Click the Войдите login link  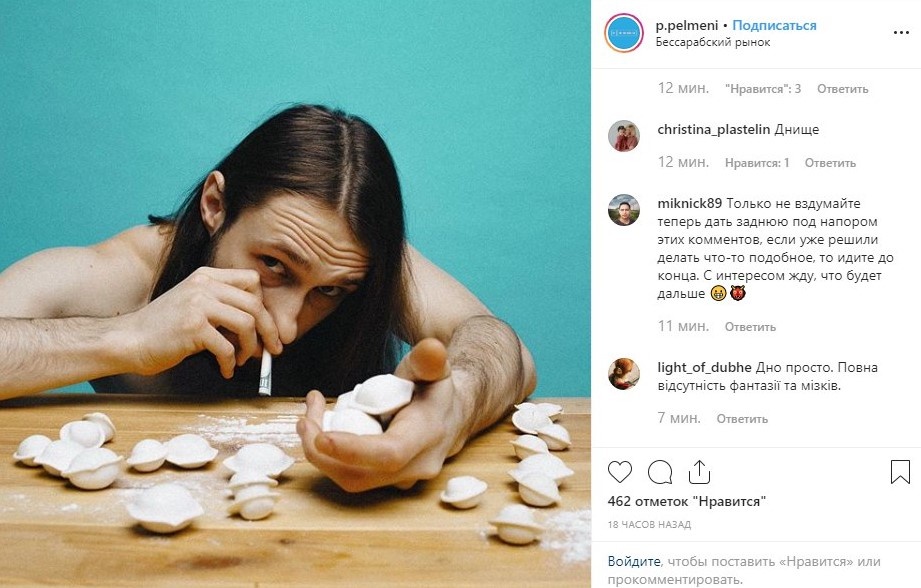pos(632,562)
